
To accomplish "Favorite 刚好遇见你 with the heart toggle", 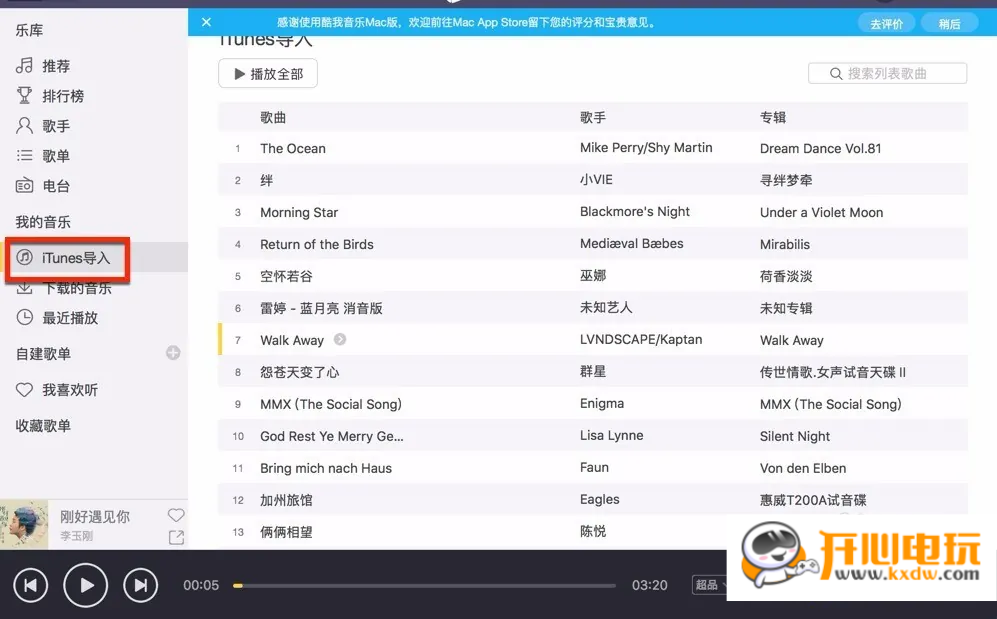I will tap(176, 515).
